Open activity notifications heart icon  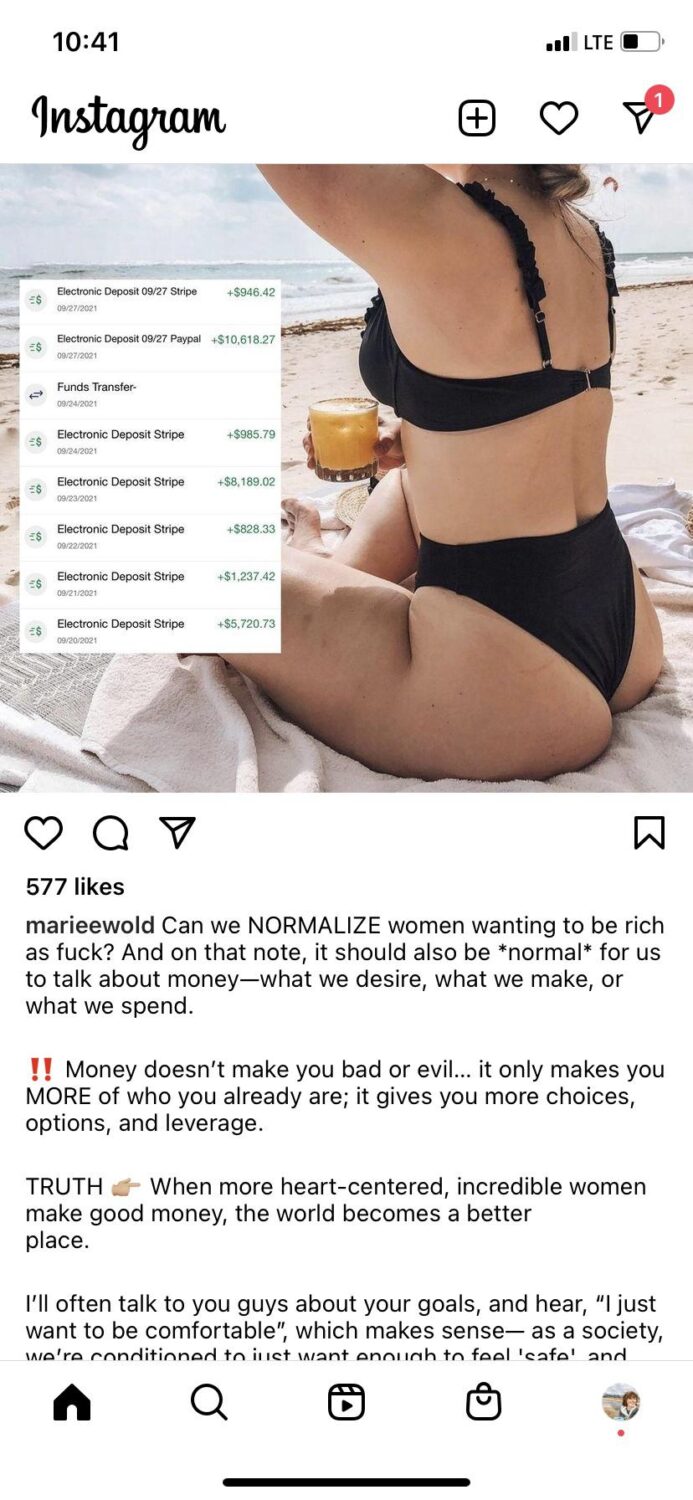(x=559, y=119)
